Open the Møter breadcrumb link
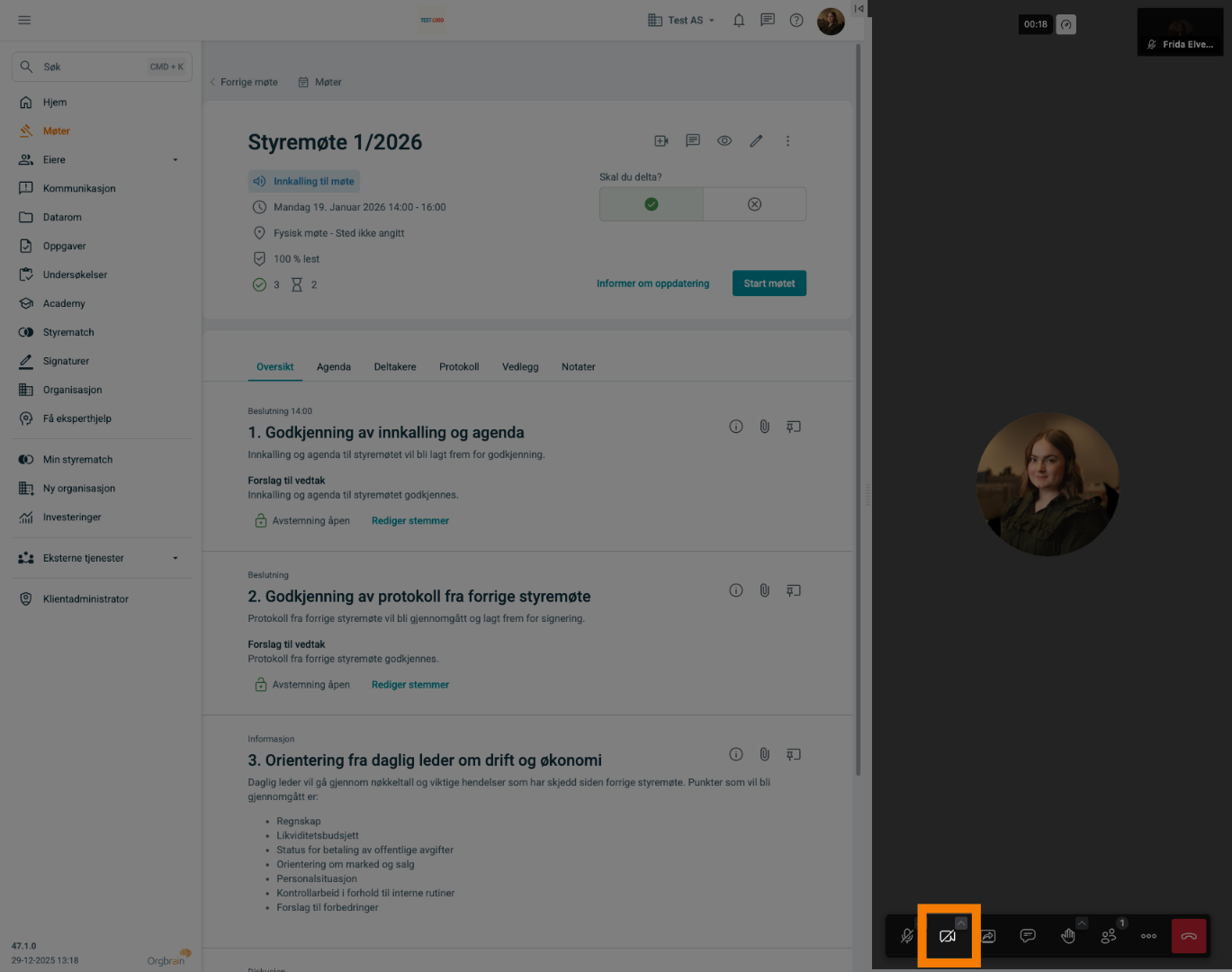The height and width of the screenshot is (972, 1232). coord(320,82)
